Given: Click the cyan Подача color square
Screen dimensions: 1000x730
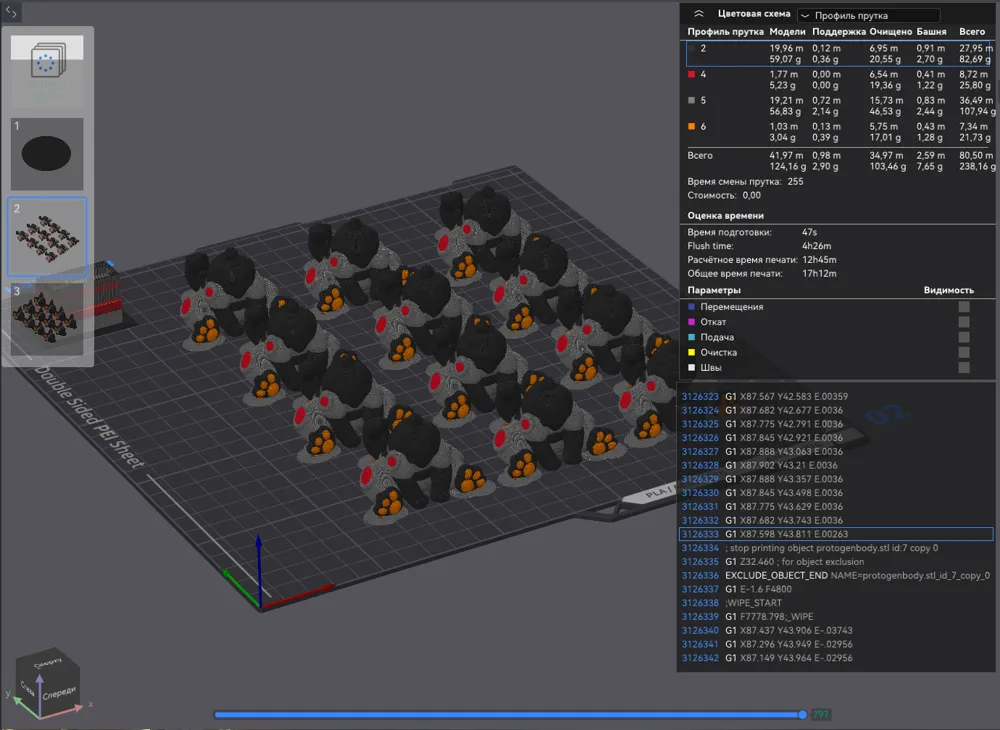Looking at the screenshot, I should click(x=691, y=337).
